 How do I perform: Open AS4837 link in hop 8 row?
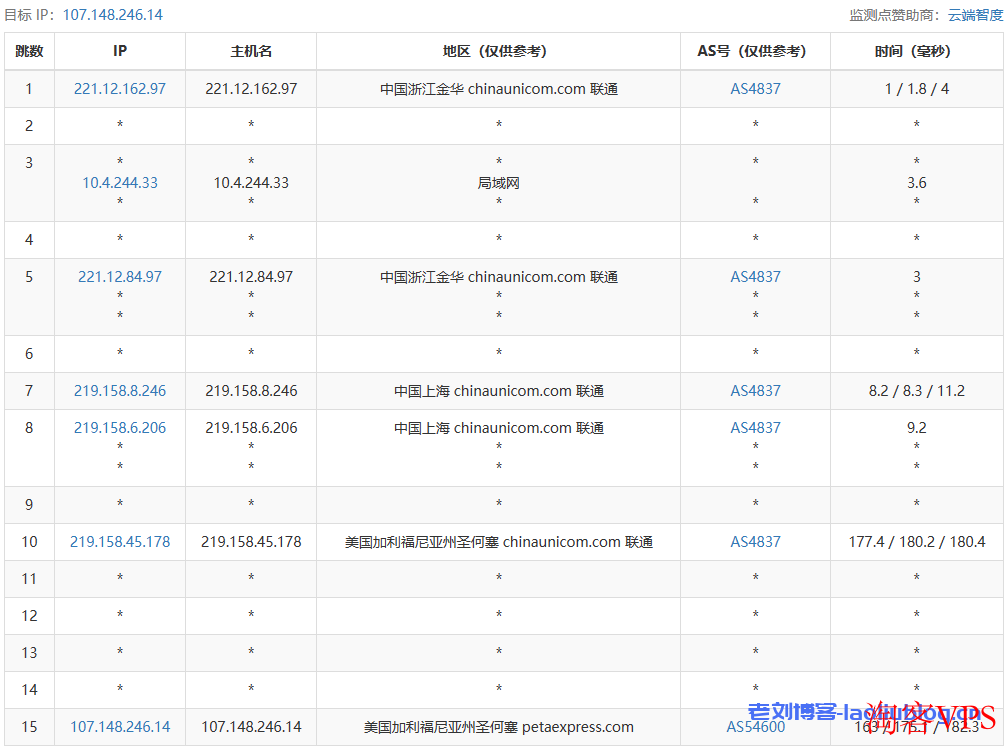click(x=755, y=428)
